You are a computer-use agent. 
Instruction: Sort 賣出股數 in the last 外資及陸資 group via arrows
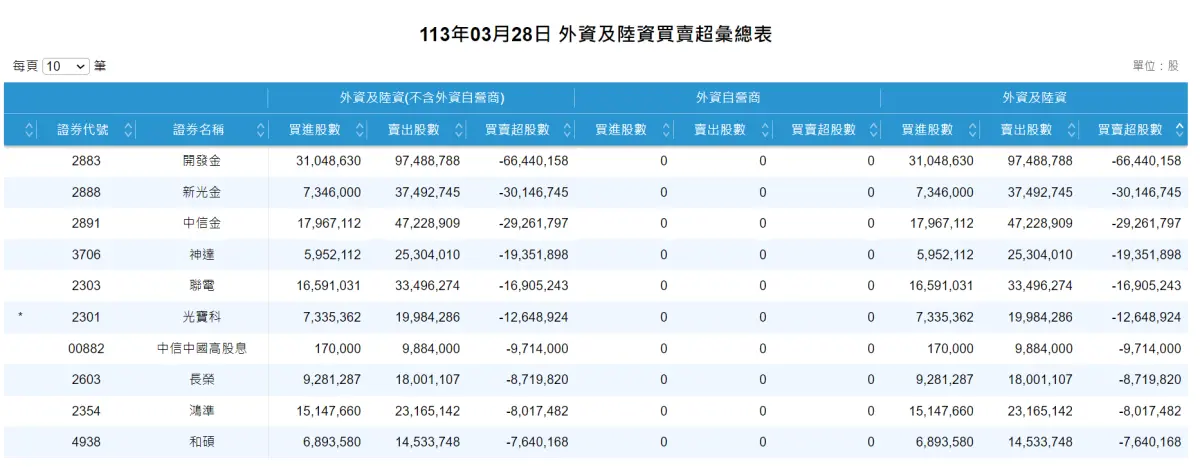(x=1072, y=130)
